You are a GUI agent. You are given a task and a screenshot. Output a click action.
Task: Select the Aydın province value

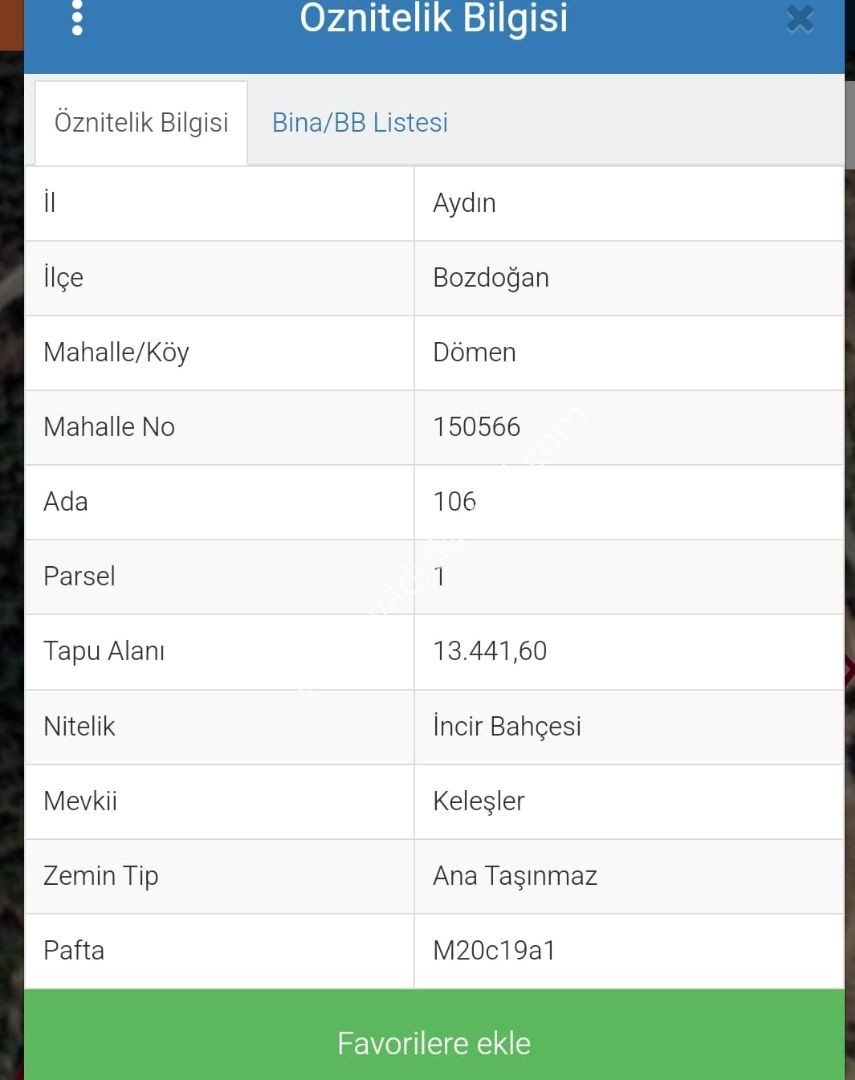click(x=464, y=203)
